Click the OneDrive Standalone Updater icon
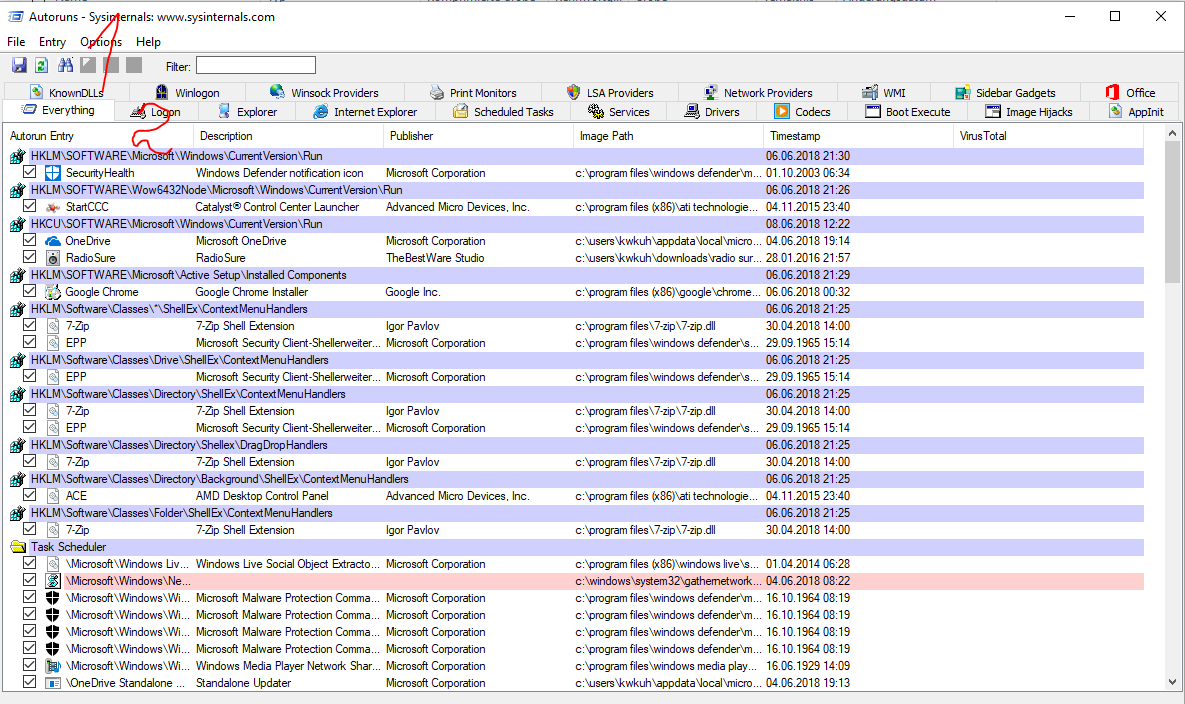The width and height of the screenshot is (1185, 704). [x=53, y=683]
